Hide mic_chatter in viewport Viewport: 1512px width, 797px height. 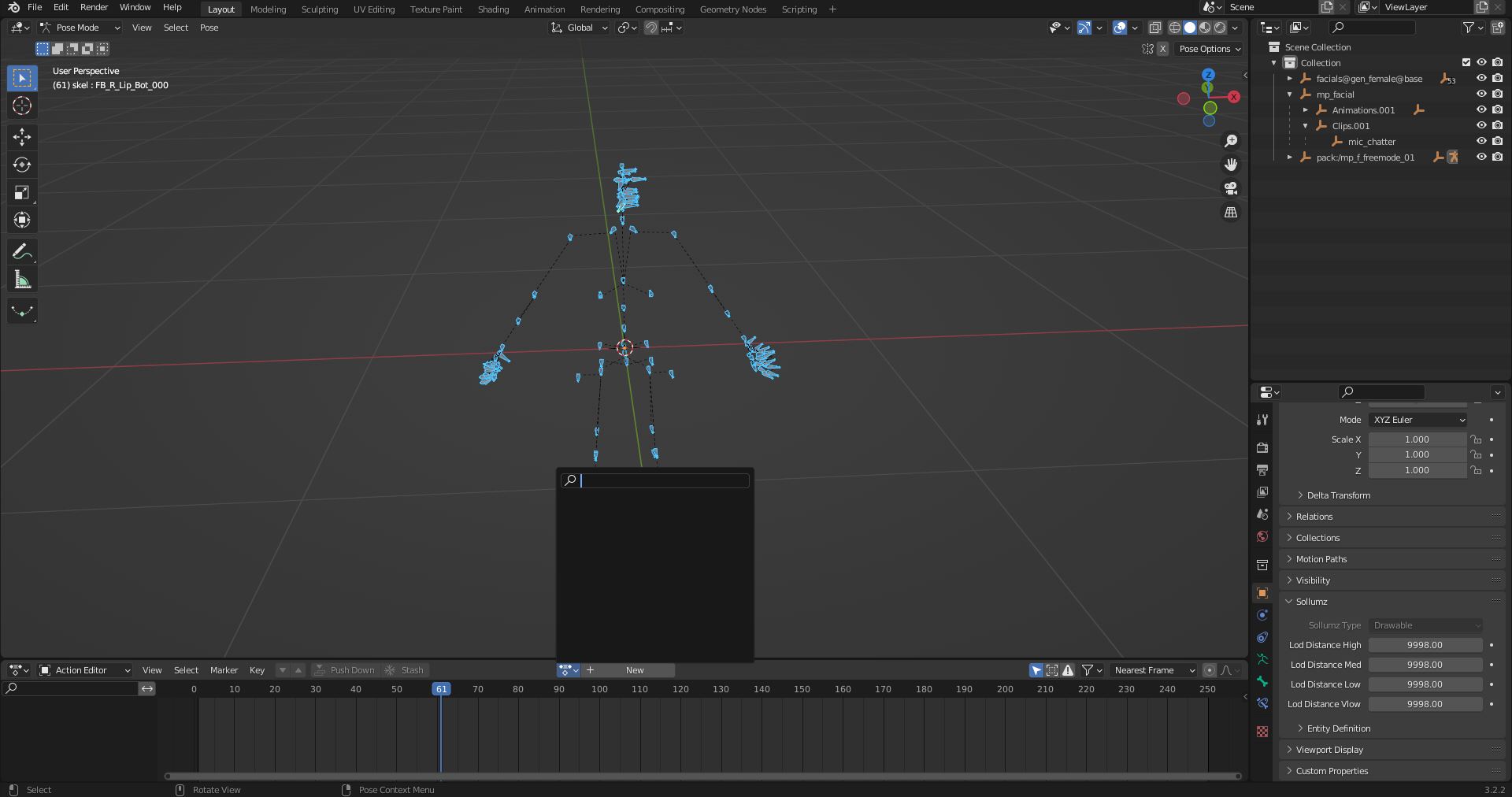pos(1481,142)
